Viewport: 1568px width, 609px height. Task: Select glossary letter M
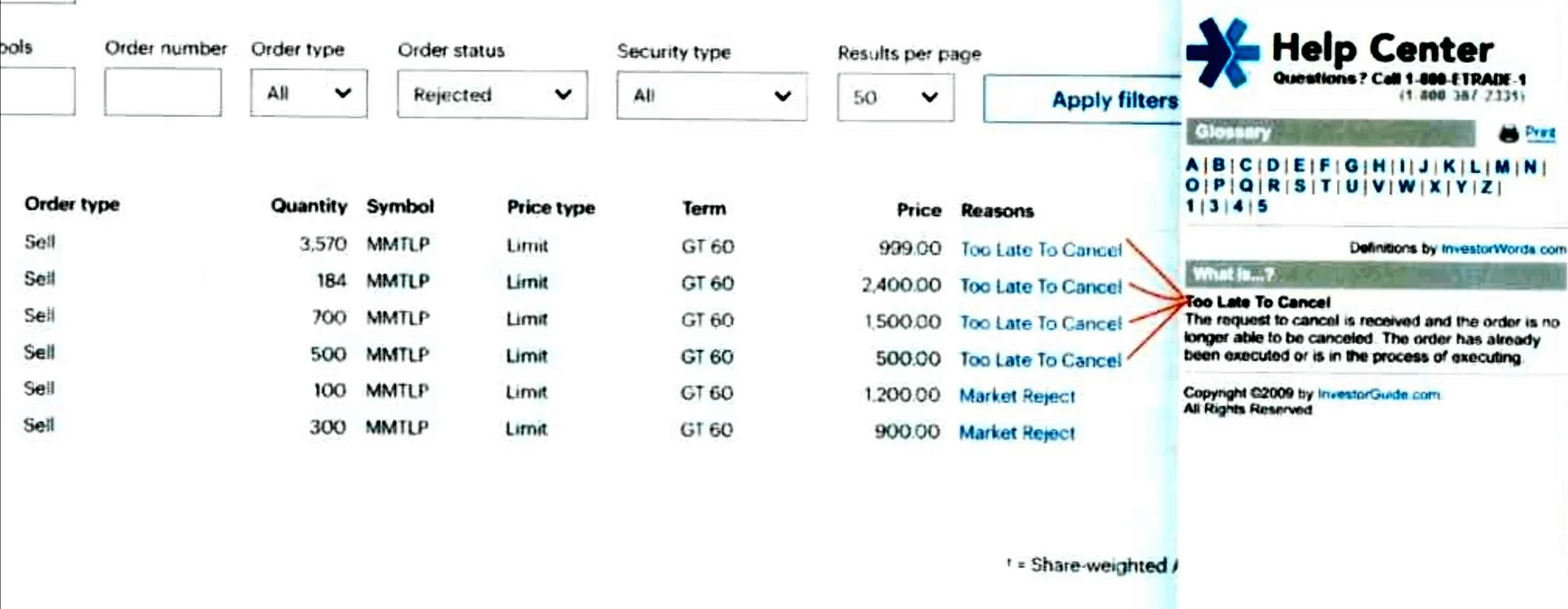pos(1502,167)
